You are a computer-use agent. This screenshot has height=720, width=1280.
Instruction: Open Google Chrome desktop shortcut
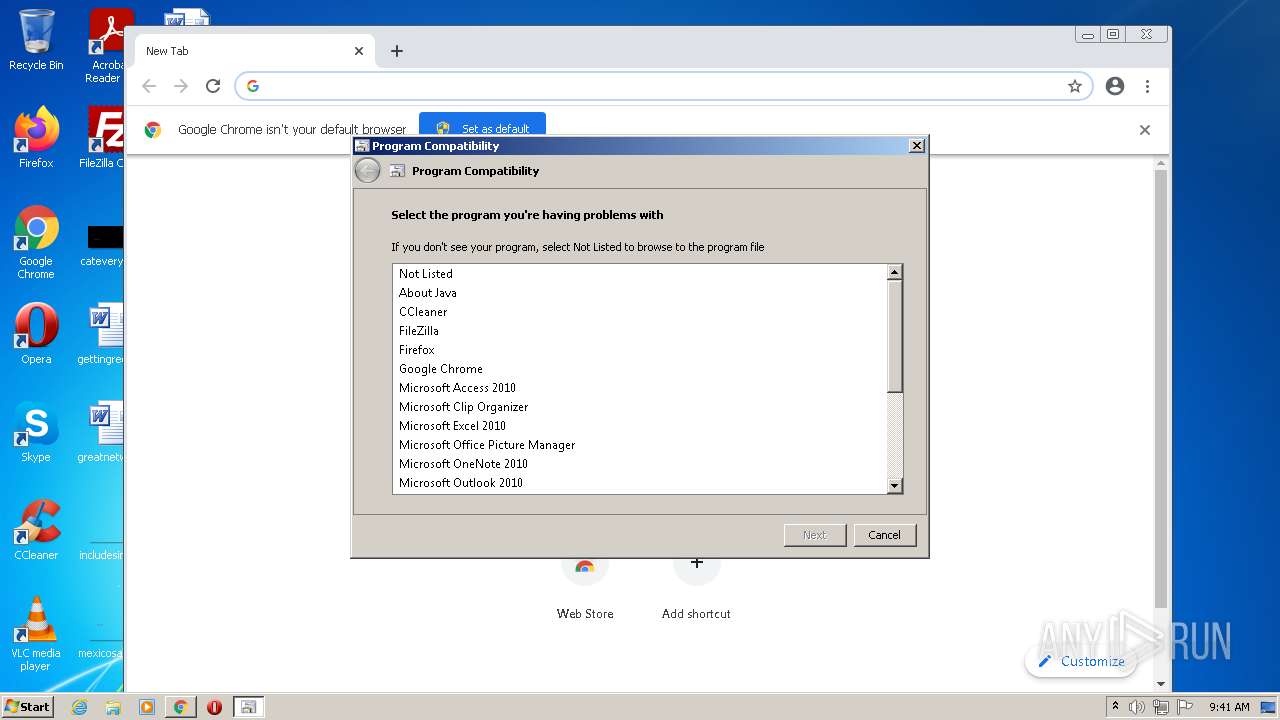36,242
